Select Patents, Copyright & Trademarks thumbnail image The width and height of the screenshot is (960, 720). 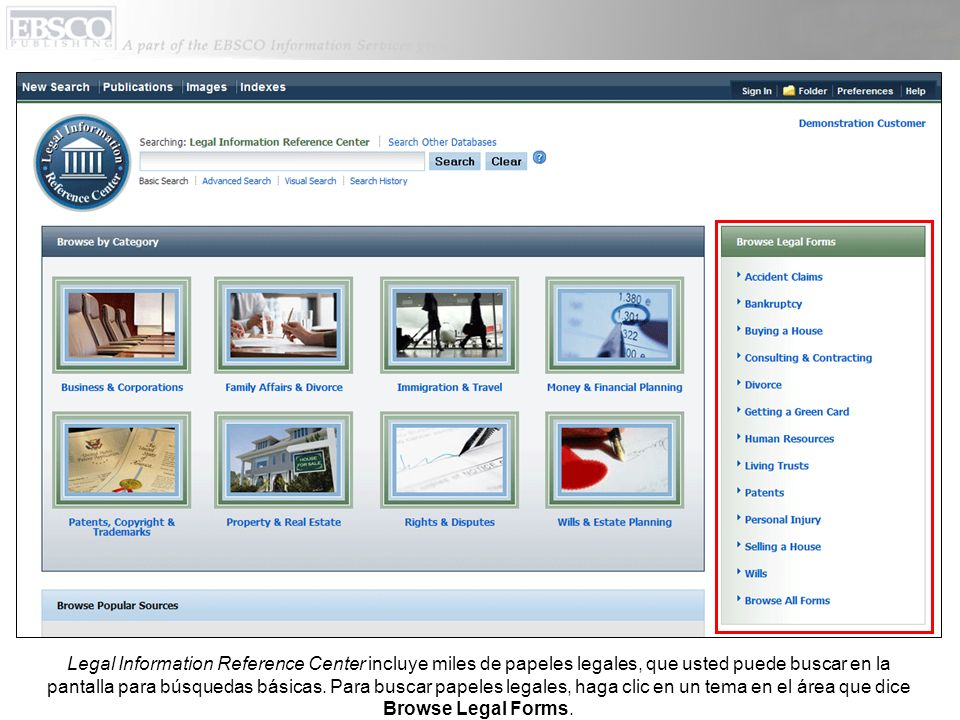coord(122,460)
